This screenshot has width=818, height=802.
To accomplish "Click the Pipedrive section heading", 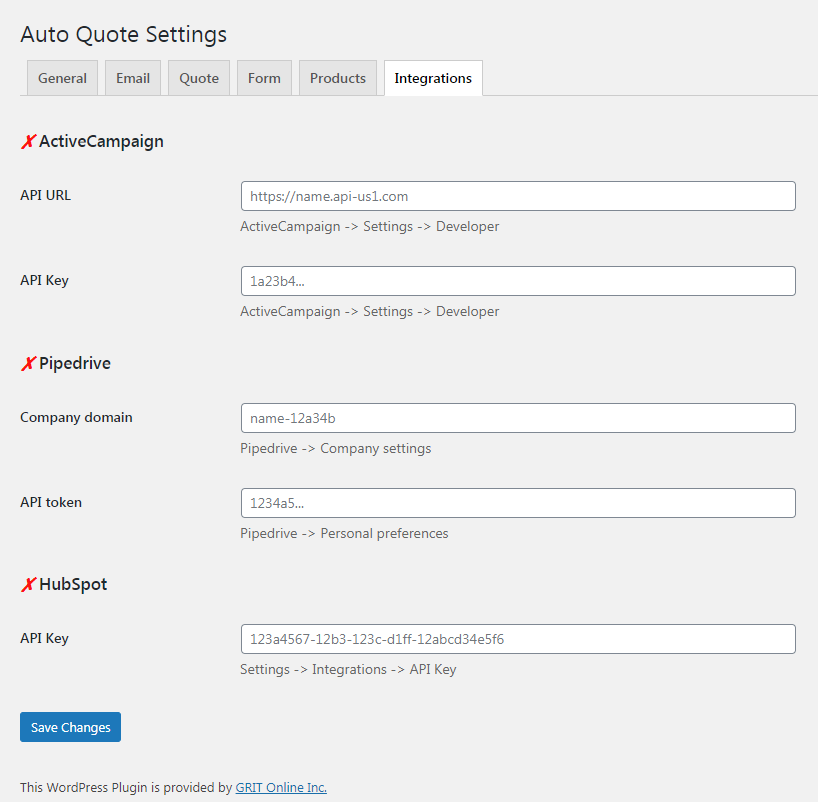I will tap(75, 363).
